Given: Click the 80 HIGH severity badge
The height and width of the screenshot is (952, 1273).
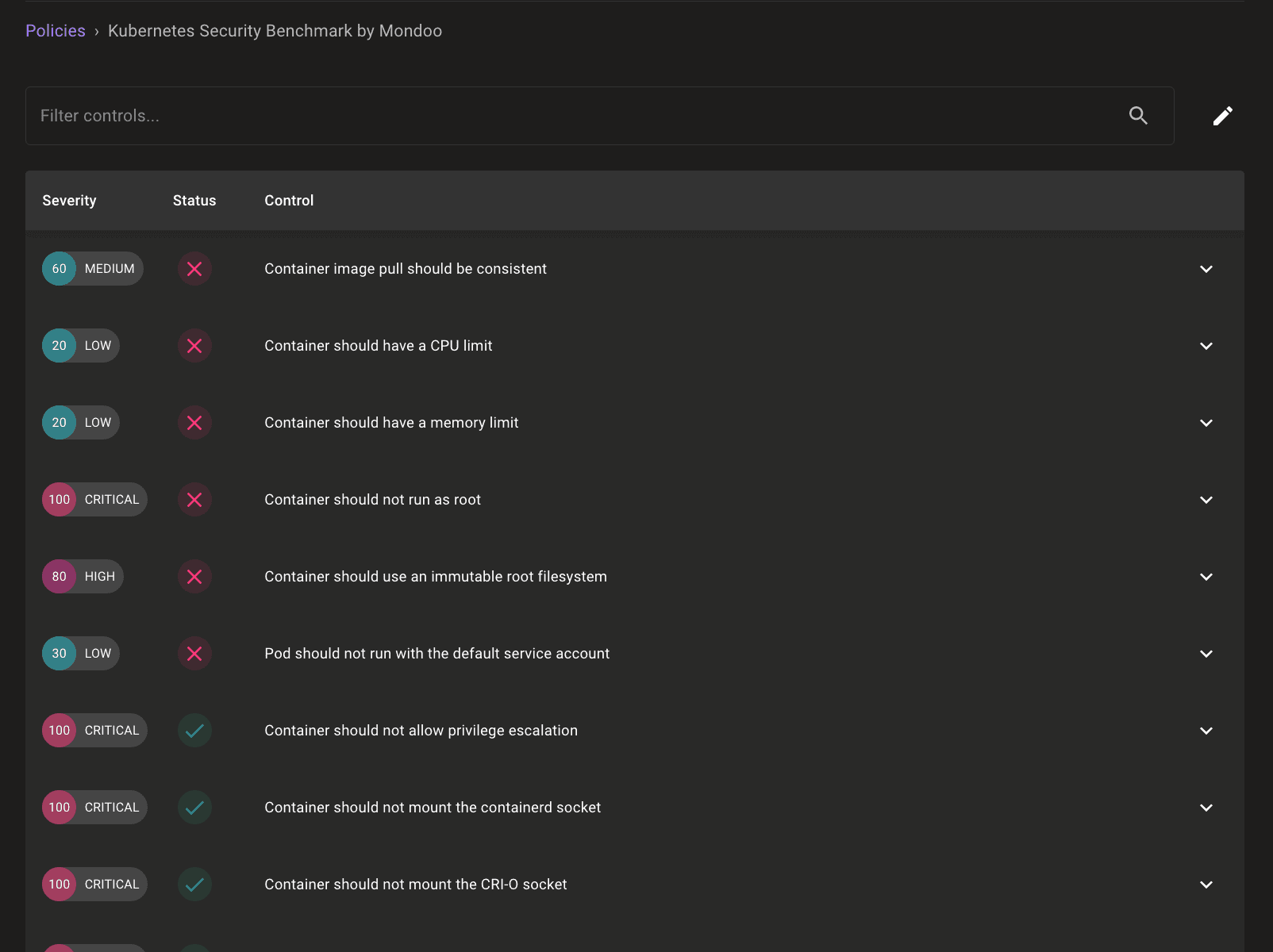Looking at the screenshot, I should 83,577.
